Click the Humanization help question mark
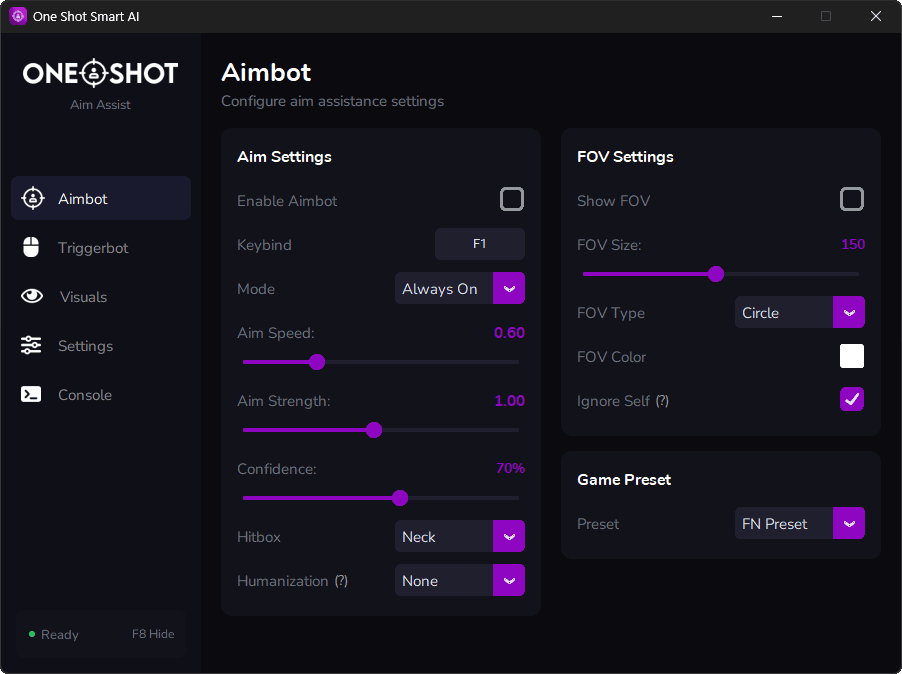 point(341,581)
